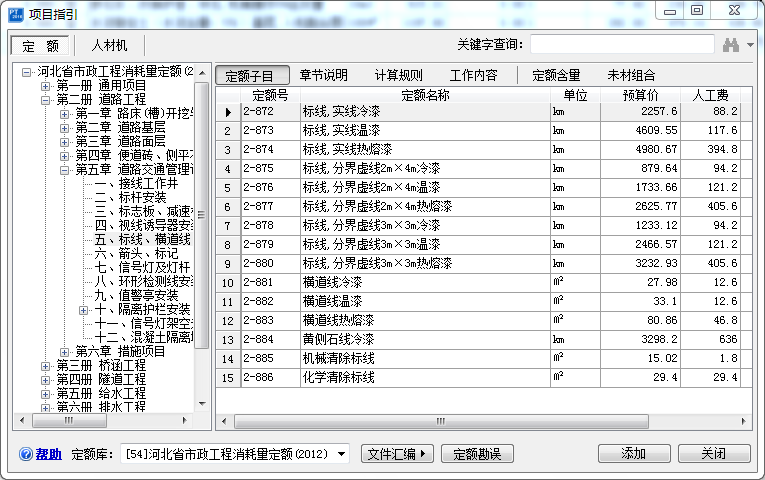Click table horizontal scrollbar left arrow
The image size is (765, 480).
(224, 421)
